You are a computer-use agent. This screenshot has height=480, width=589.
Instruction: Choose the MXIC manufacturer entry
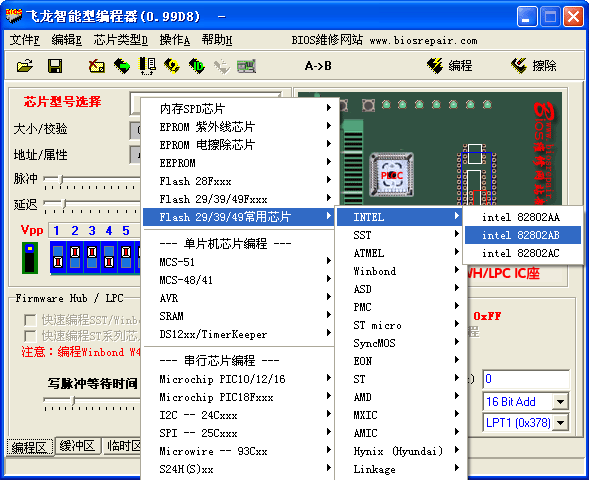click(400, 415)
